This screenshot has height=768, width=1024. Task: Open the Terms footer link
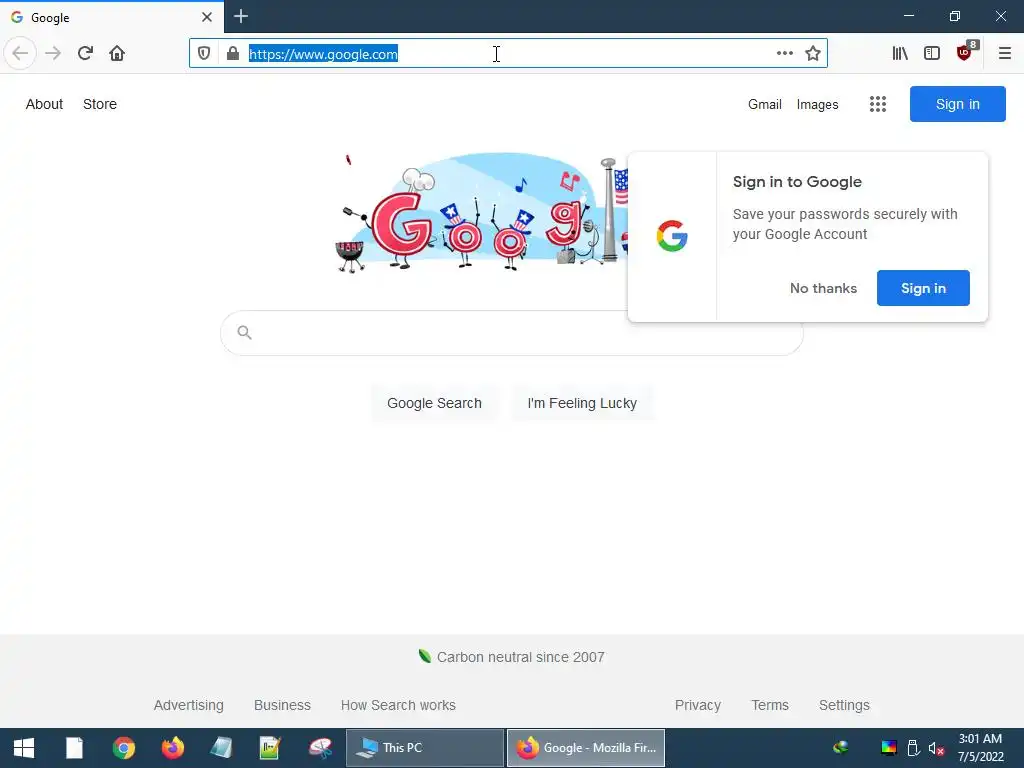770,705
